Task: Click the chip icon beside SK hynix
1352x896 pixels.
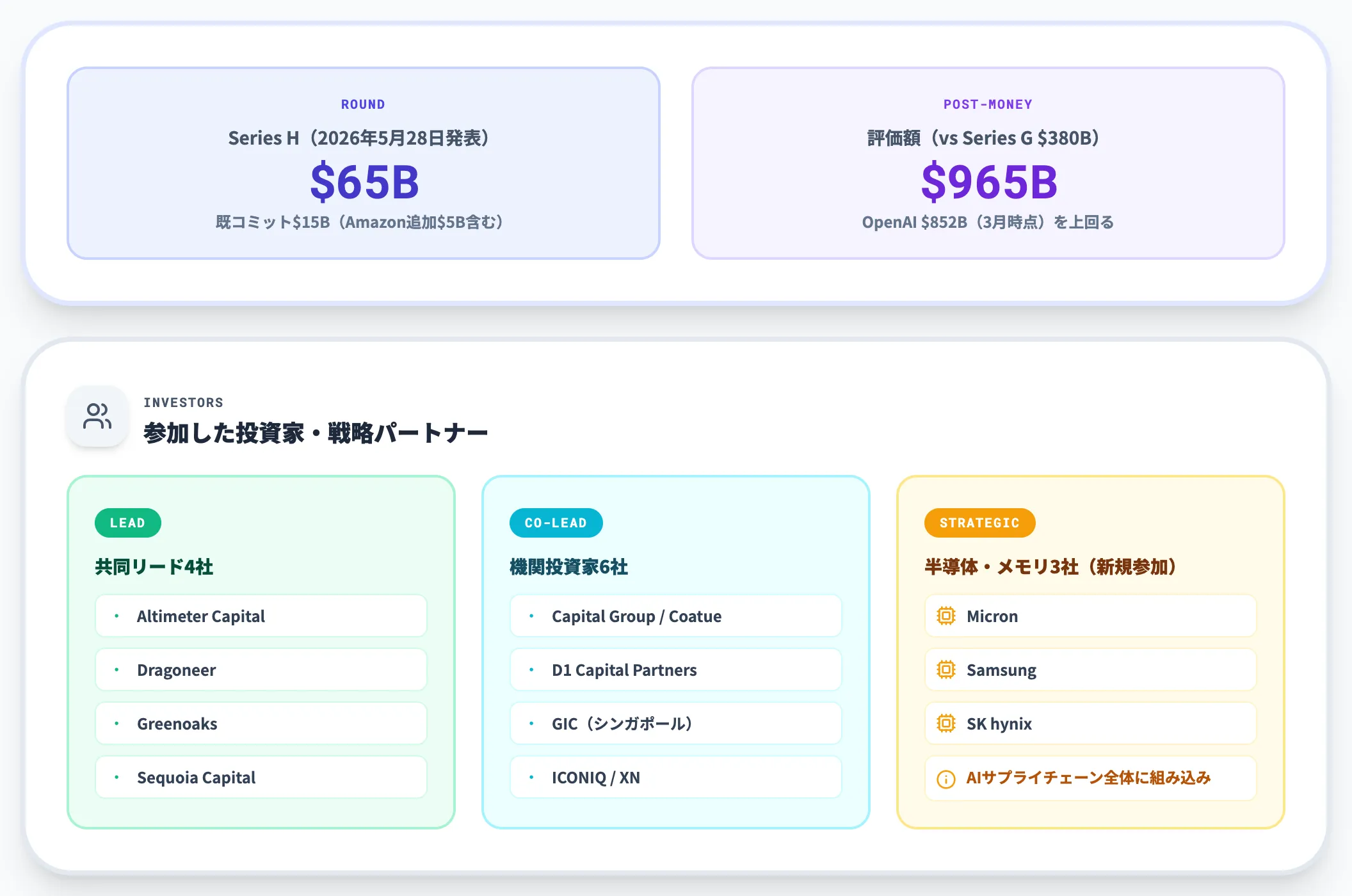Action: click(x=946, y=723)
